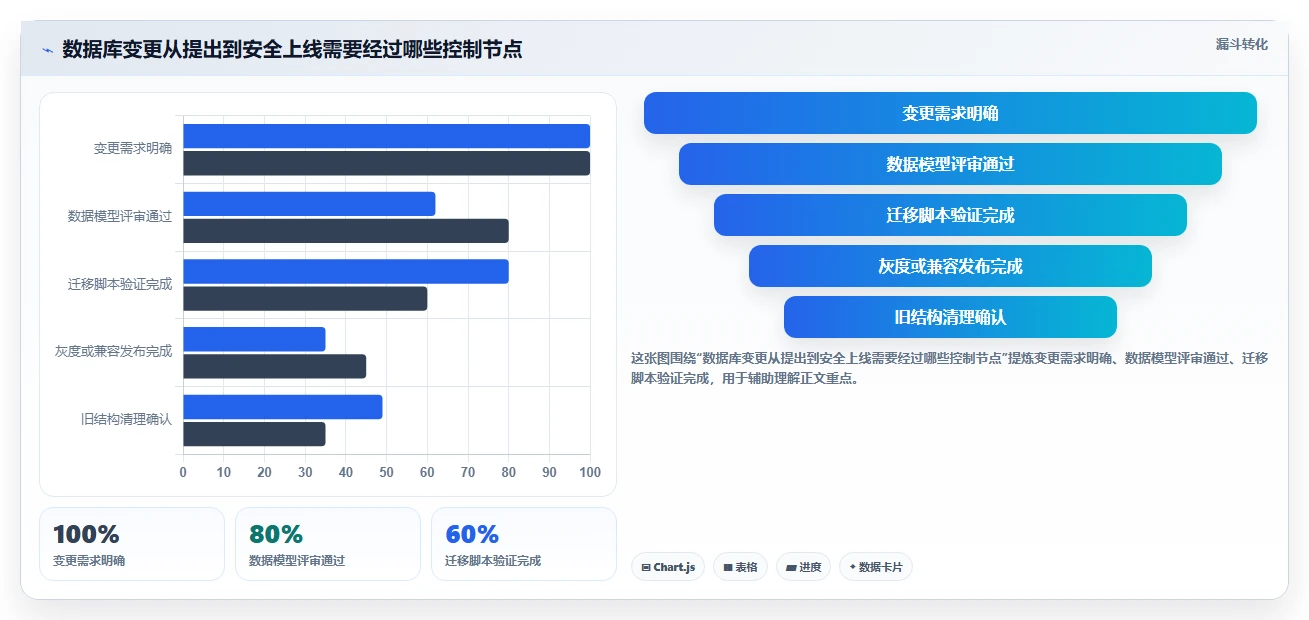Click the dark bar for 变更需求明确
This screenshot has width=1309, height=620.
(x=386, y=163)
